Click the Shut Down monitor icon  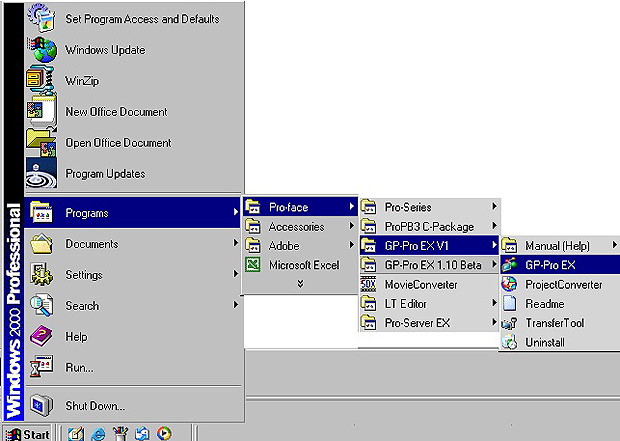coord(42,405)
